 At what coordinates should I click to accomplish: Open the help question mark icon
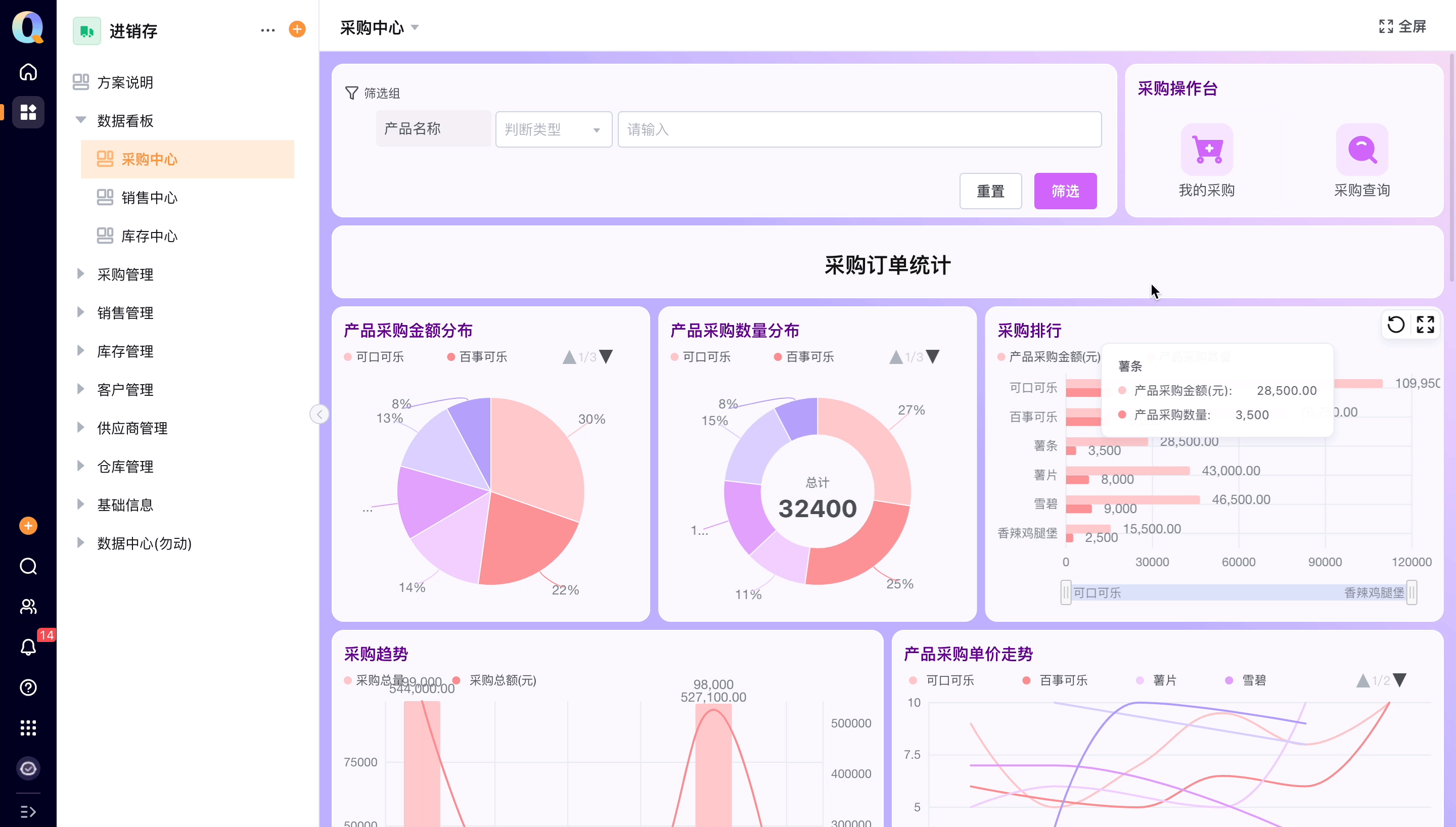coord(28,687)
